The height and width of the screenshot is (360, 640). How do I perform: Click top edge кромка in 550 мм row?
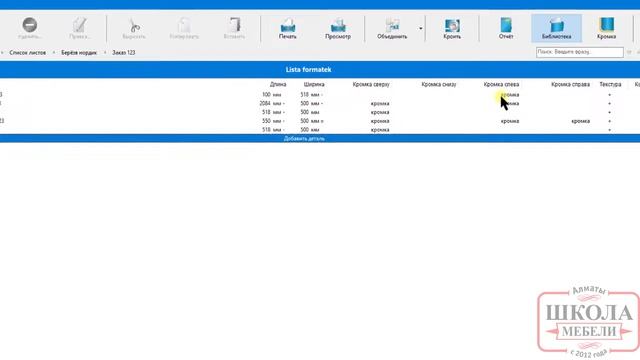(x=380, y=121)
